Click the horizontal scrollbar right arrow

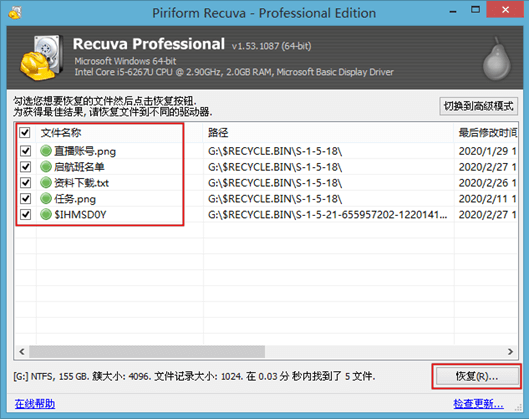click(510, 352)
